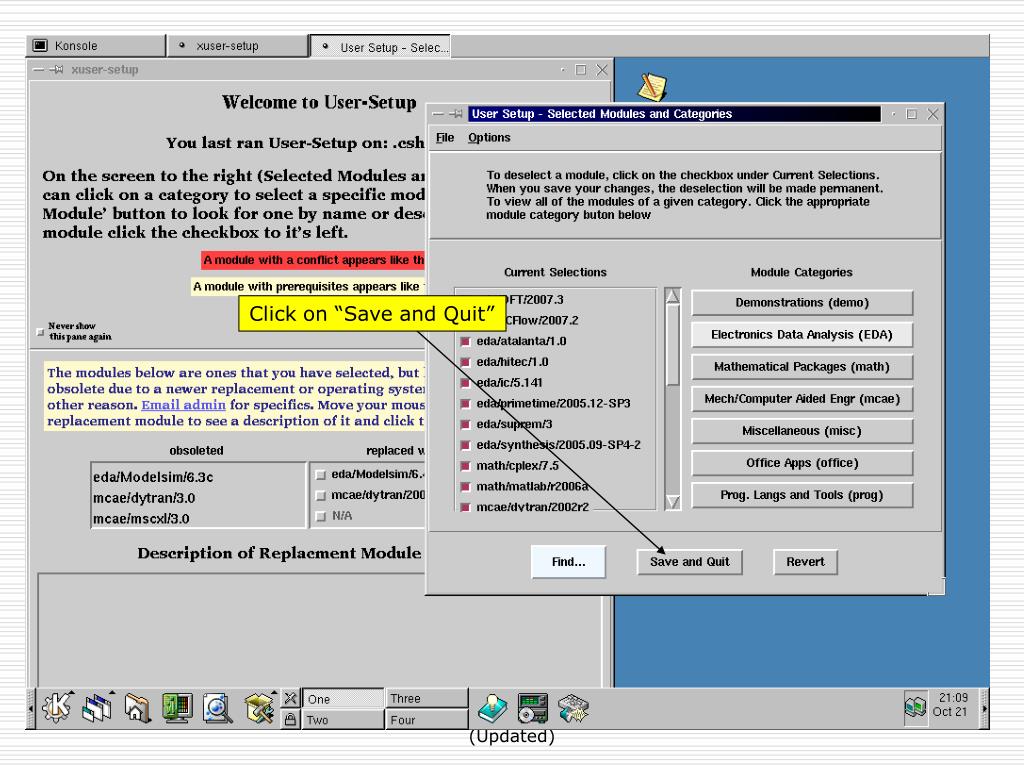Click the 21:09 Oct 21 clock
The image size is (1024, 768).
[950, 705]
